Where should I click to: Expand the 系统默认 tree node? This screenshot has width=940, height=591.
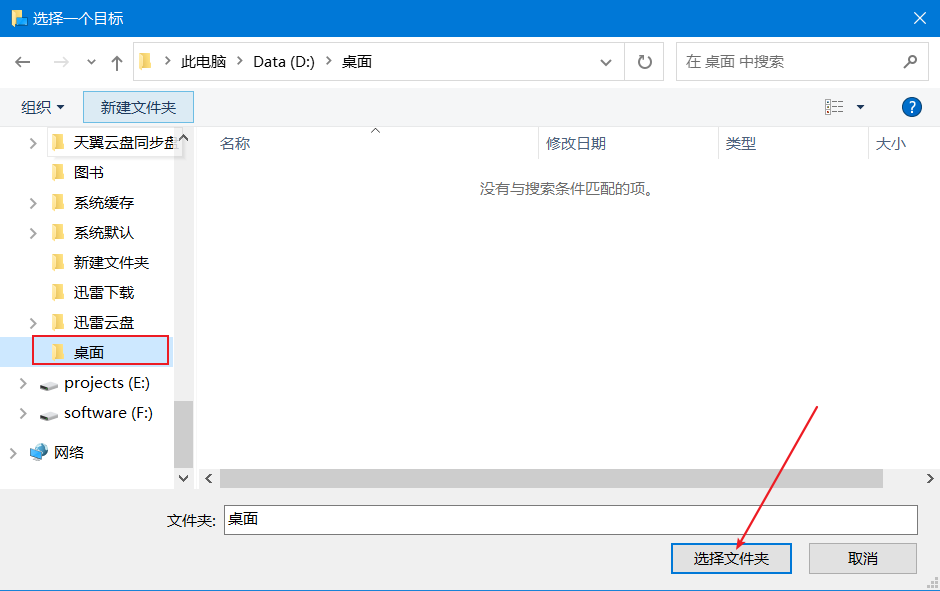(33, 233)
